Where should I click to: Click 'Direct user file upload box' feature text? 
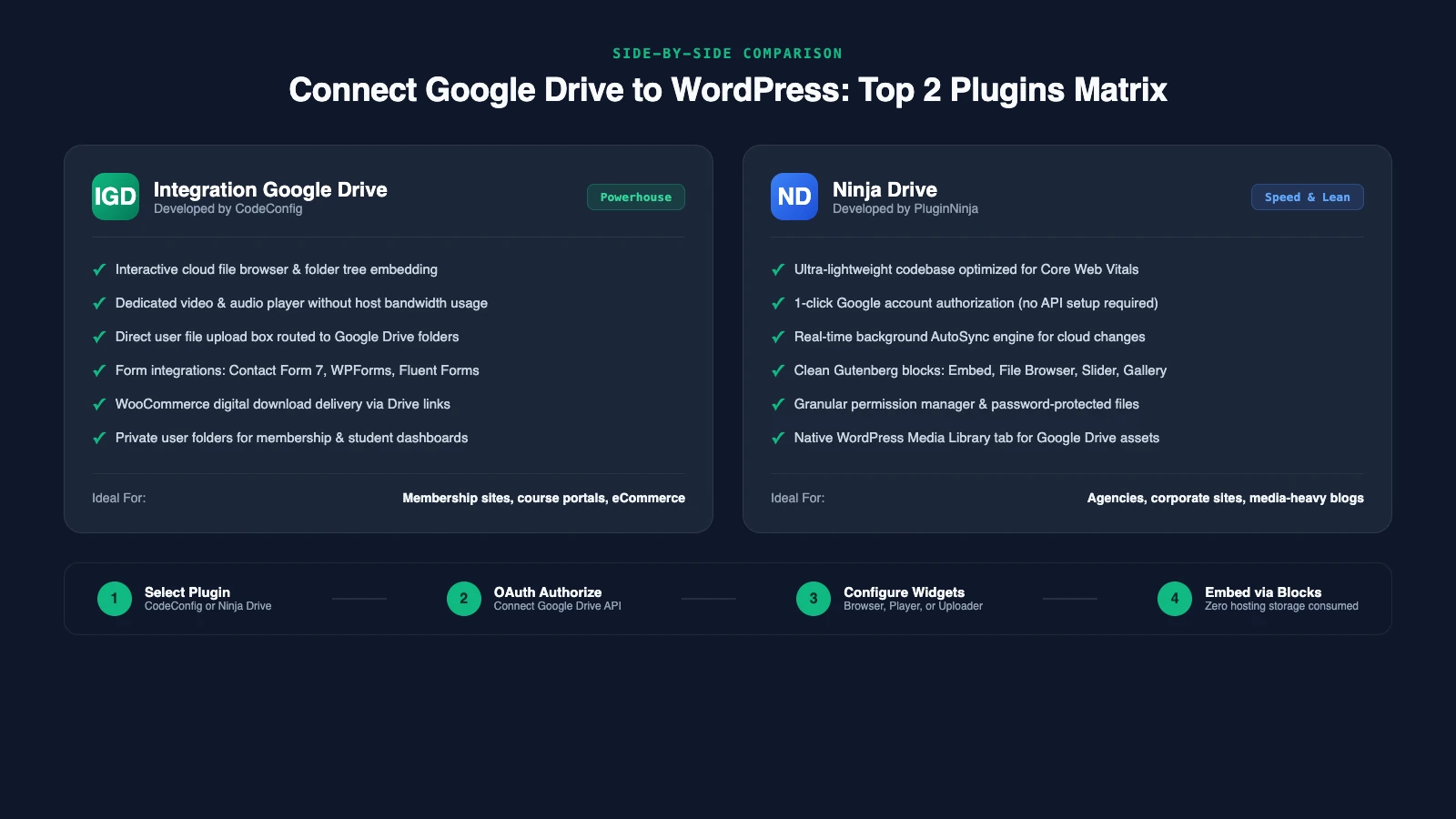[x=287, y=337]
